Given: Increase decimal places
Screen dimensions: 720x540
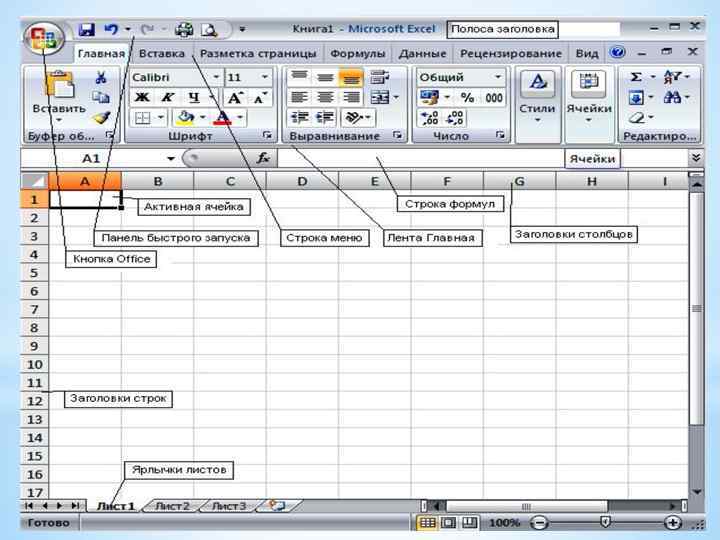Looking at the screenshot, I should click(x=429, y=118).
